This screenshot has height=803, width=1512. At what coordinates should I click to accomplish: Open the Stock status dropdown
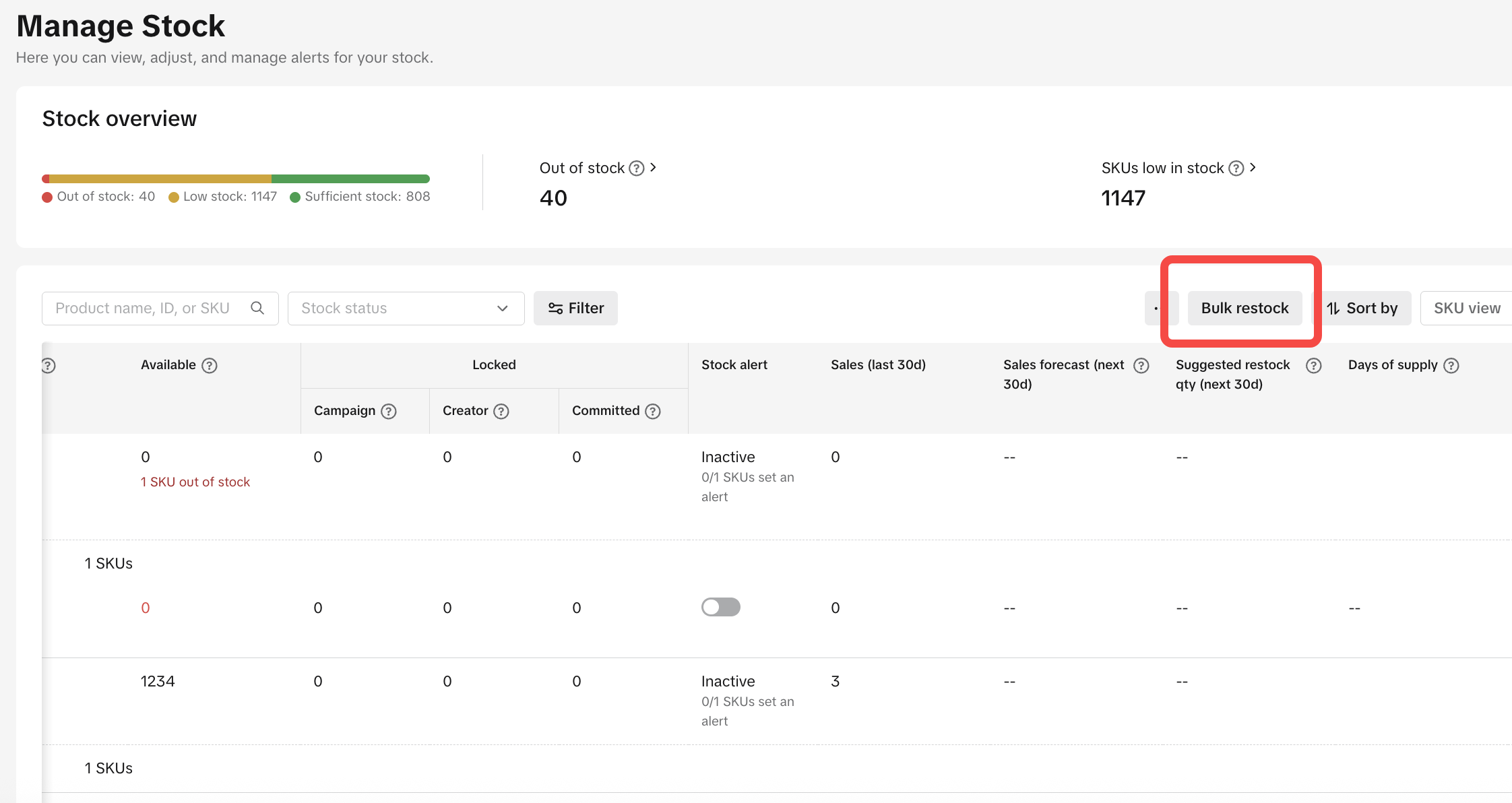coord(406,309)
